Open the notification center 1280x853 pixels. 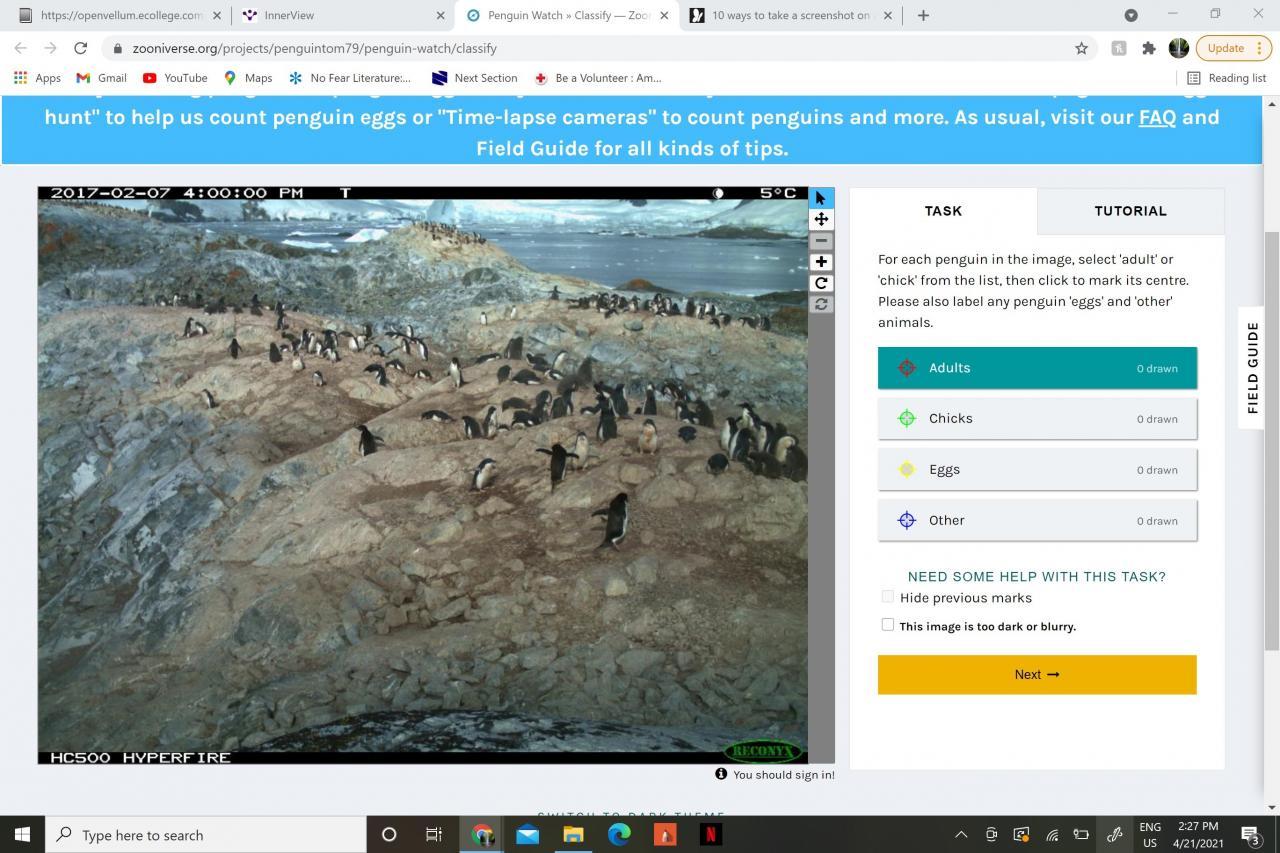1250,834
